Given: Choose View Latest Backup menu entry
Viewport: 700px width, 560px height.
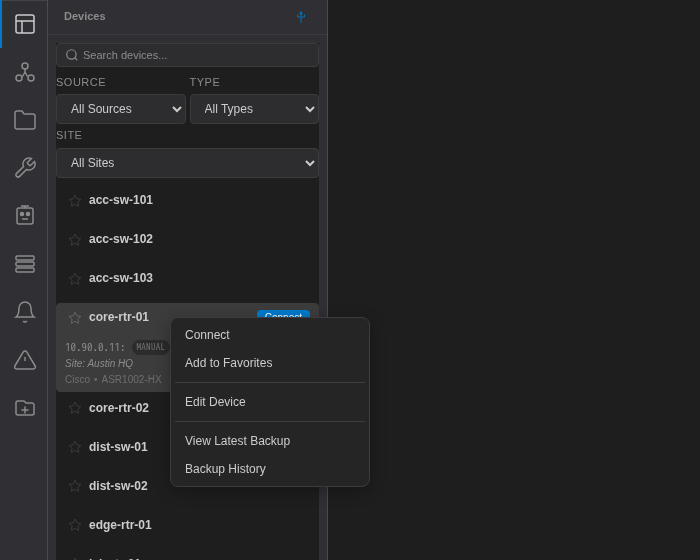Looking at the screenshot, I should [x=270, y=441].
